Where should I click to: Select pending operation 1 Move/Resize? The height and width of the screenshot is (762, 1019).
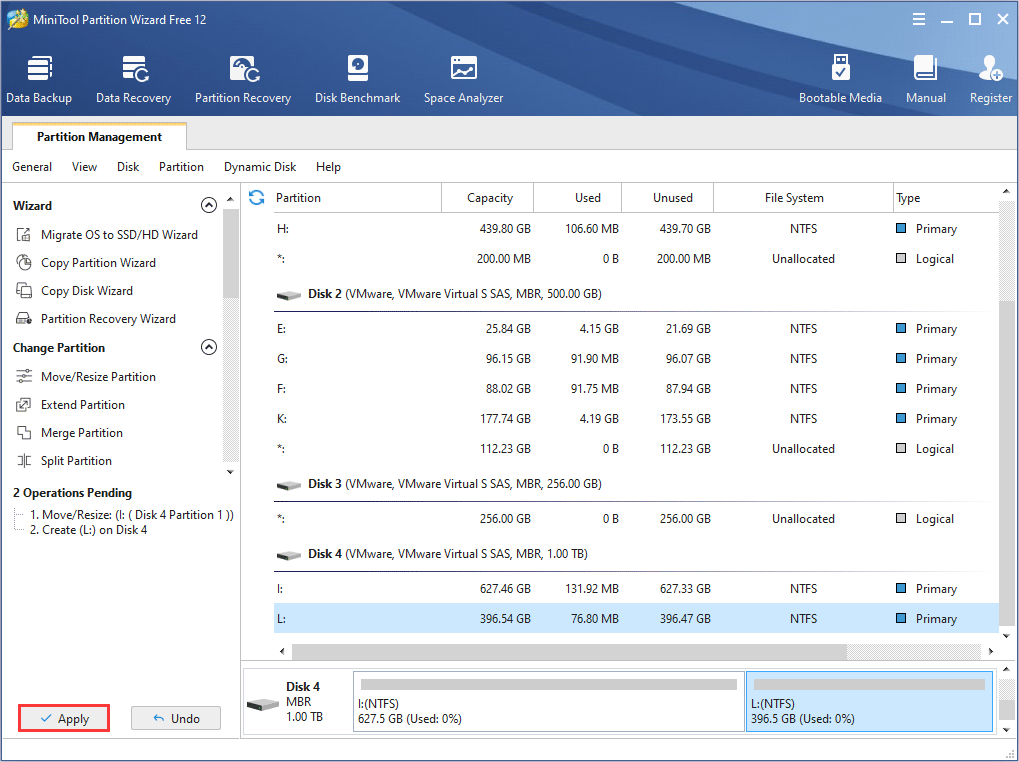point(132,514)
